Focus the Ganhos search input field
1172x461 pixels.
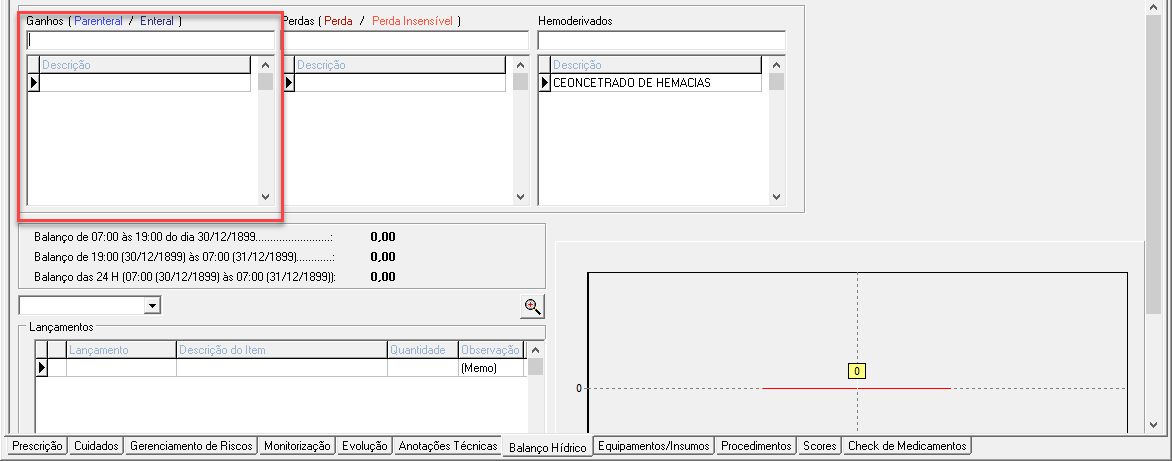click(x=150, y=40)
